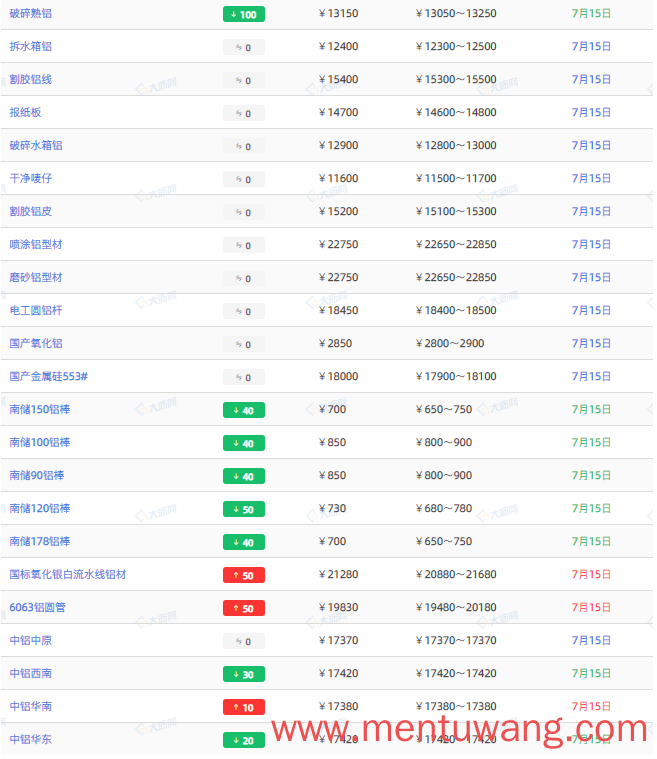Click the unchanged 0 badge for 报纸板

point(244,113)
